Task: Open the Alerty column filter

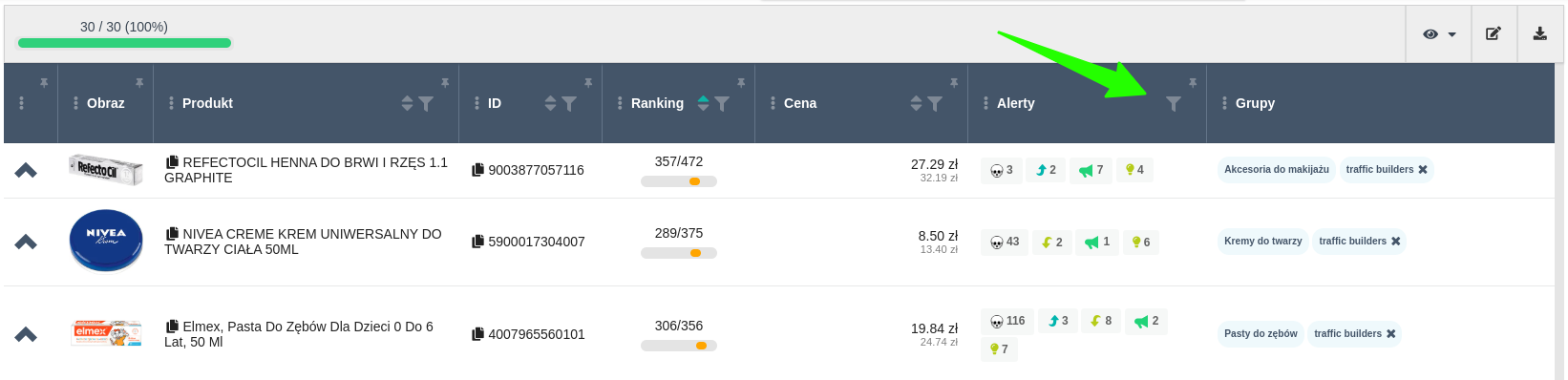Action: point(1174,103)
